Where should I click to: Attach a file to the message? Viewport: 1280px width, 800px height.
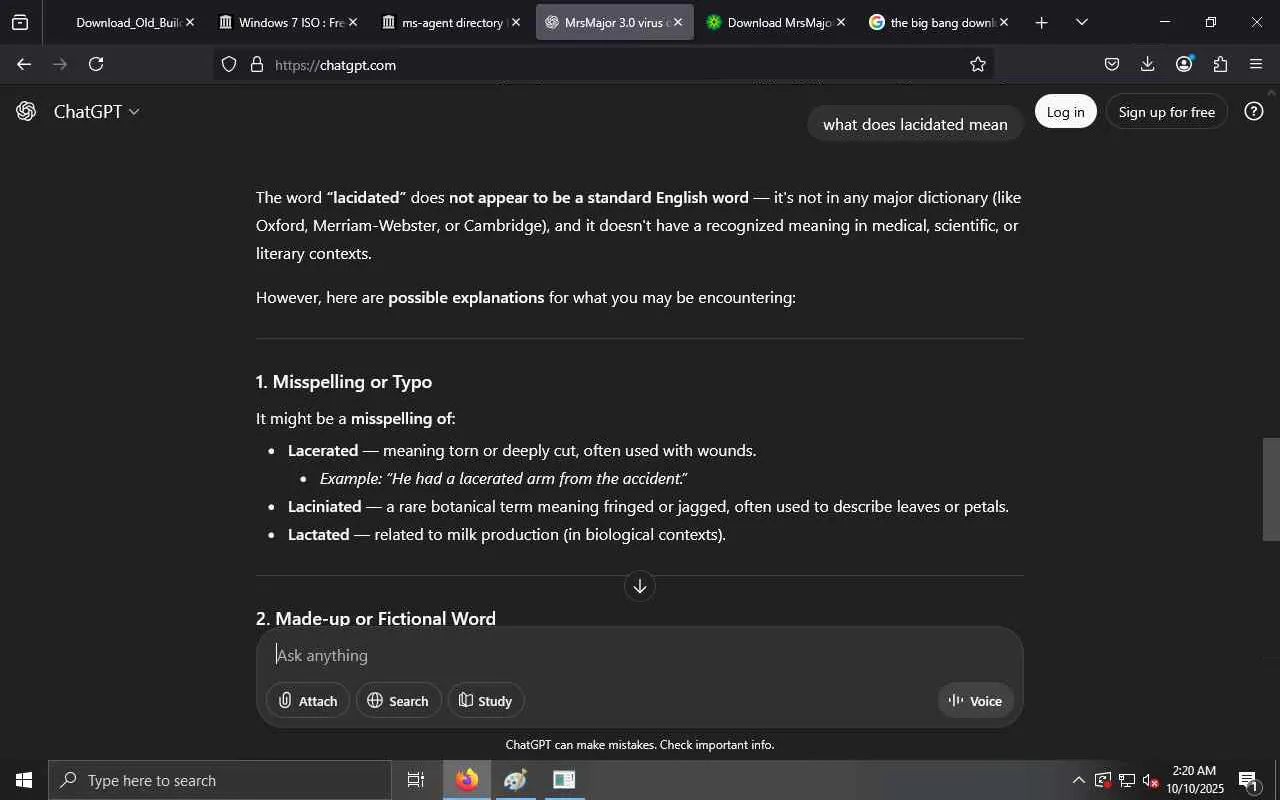[x=308, y=701]
